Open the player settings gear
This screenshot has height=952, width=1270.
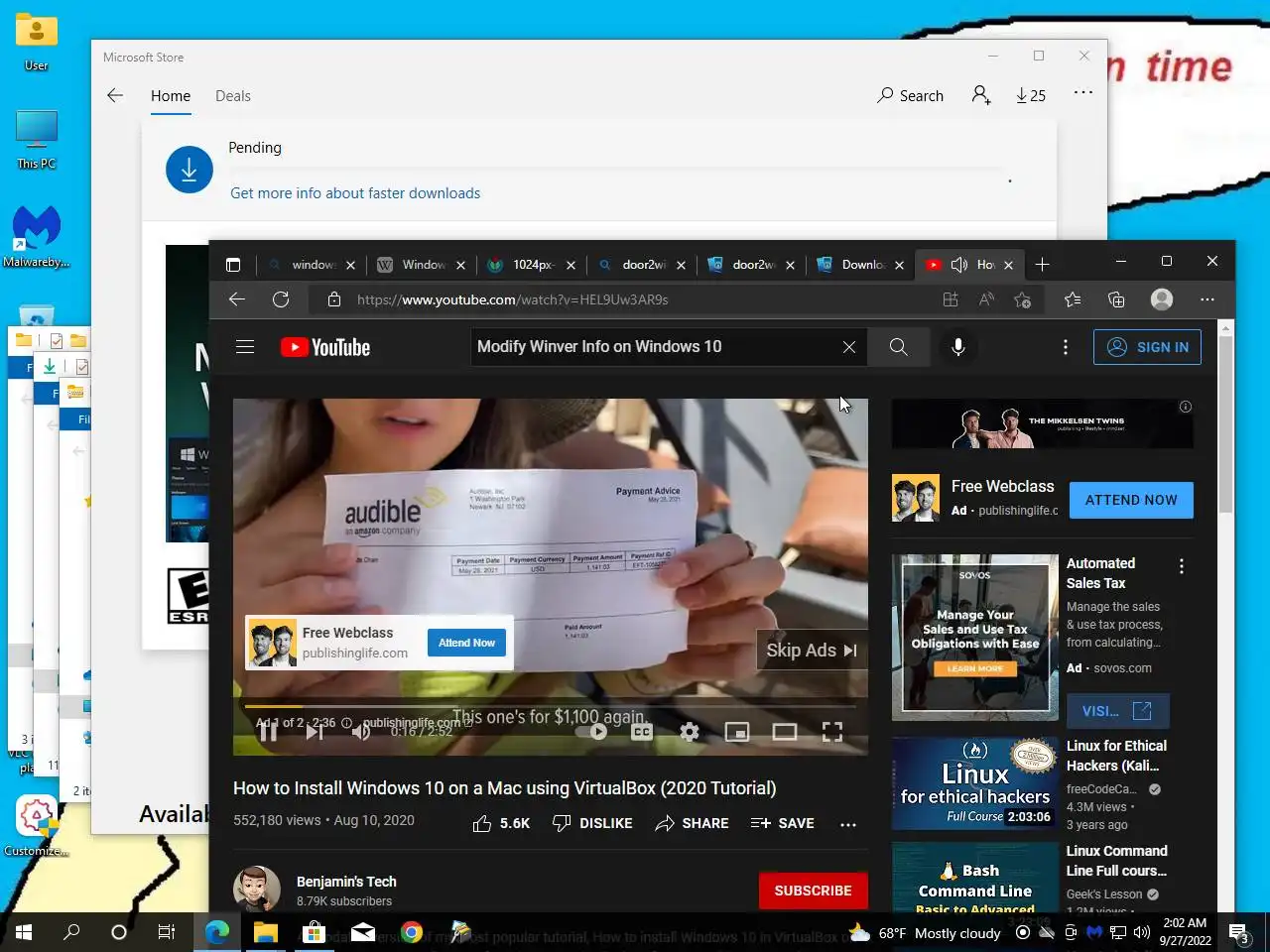pos(690,732)
